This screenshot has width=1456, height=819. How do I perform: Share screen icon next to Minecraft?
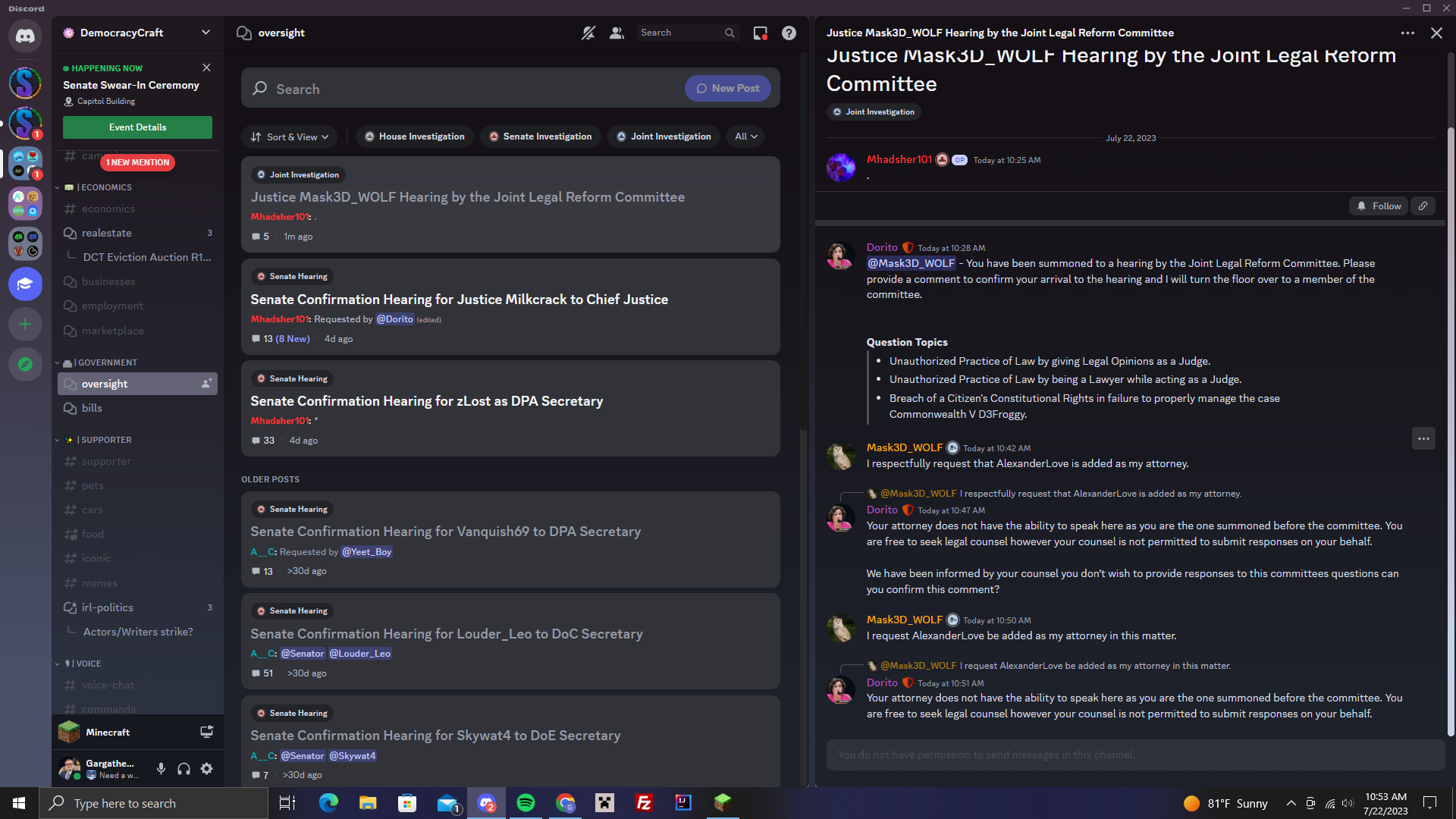(206, 732)
